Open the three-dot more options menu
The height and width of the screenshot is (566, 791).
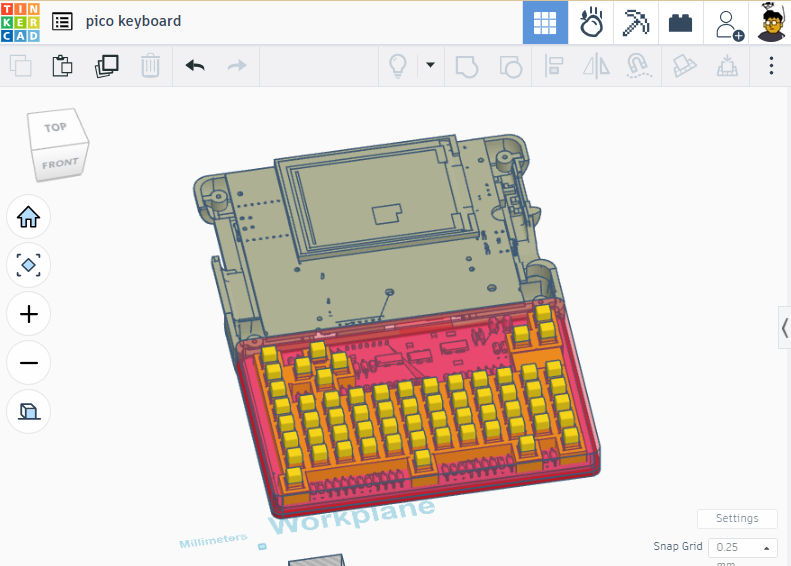click(771, 66)
